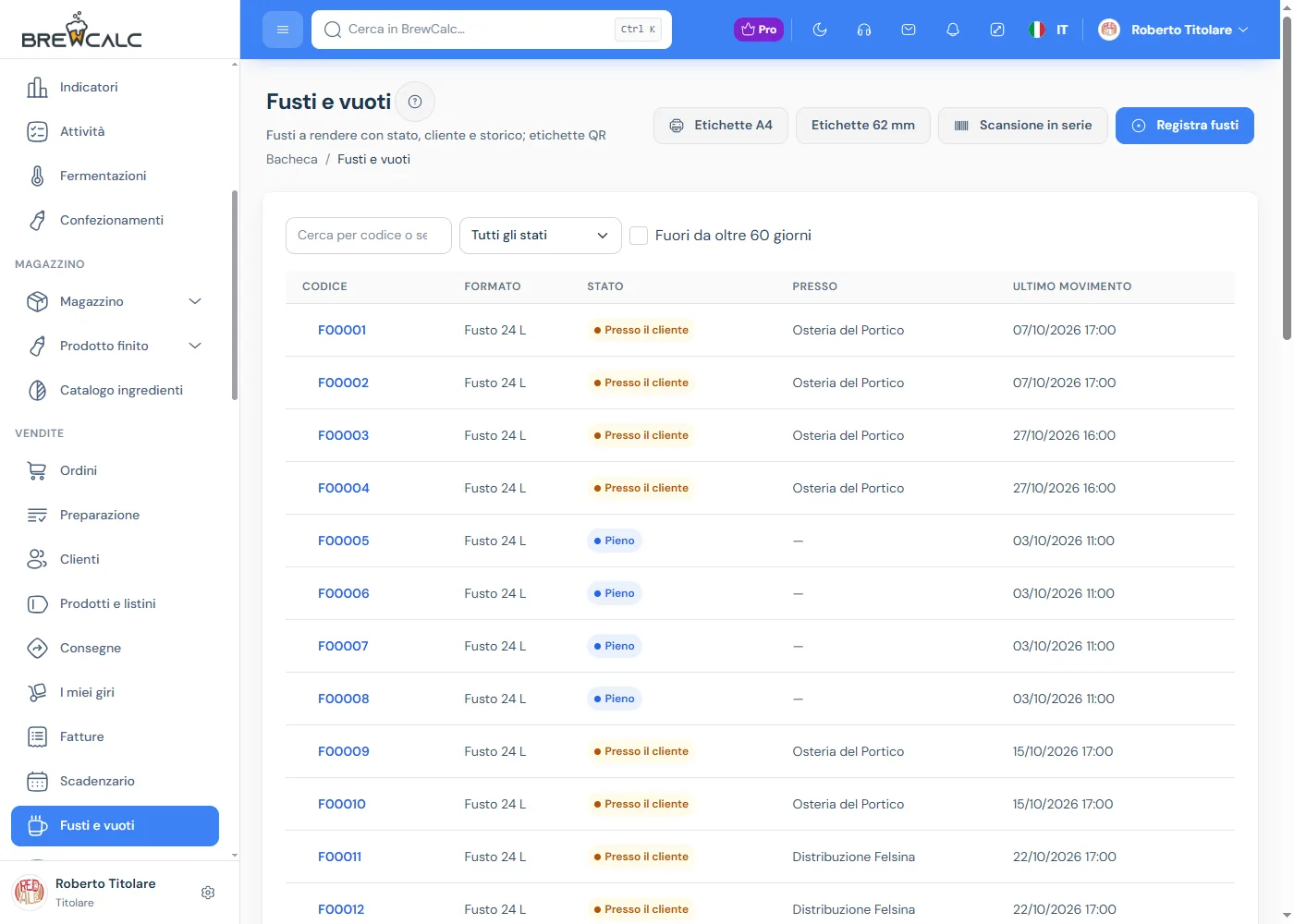Open the messages envelope icon
This screenshot has width=1294, height=924.
point(909,30)
